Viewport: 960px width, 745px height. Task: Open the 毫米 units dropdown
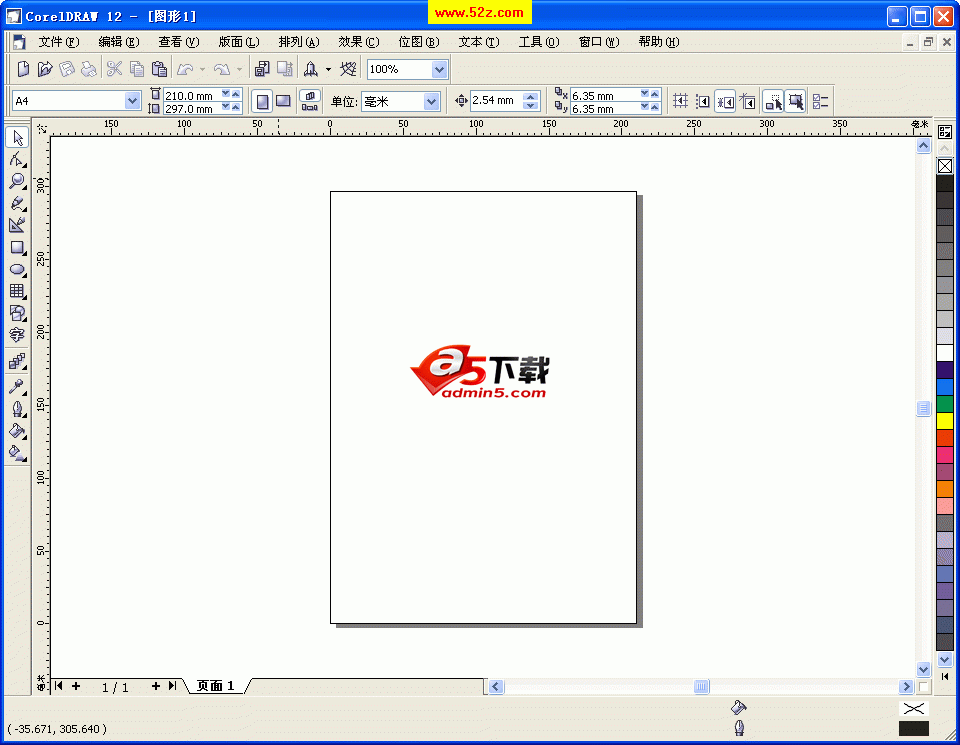[431, 101]
